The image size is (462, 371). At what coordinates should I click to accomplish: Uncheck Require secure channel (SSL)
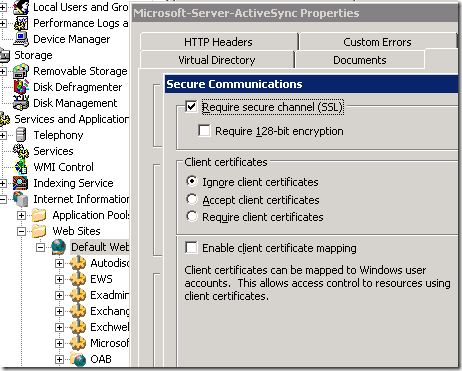point(191,107)
